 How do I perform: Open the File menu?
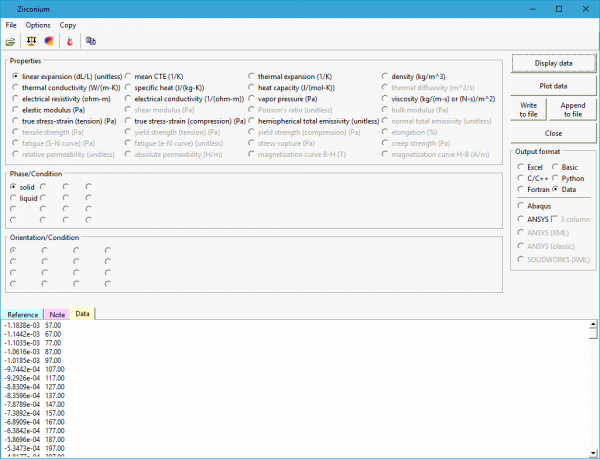[11, 25]
